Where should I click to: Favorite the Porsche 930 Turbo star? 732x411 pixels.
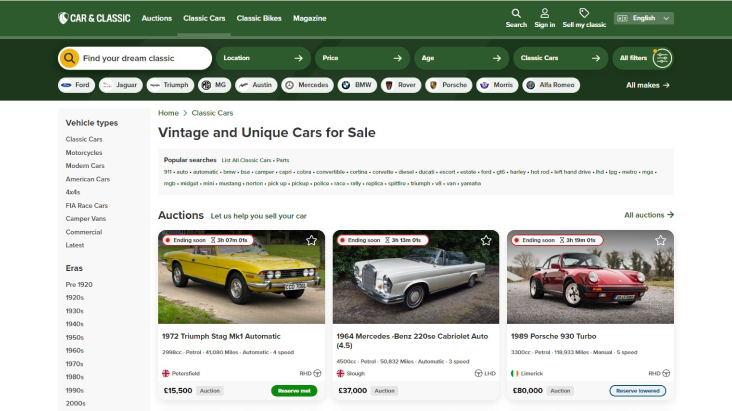[660, 241]
